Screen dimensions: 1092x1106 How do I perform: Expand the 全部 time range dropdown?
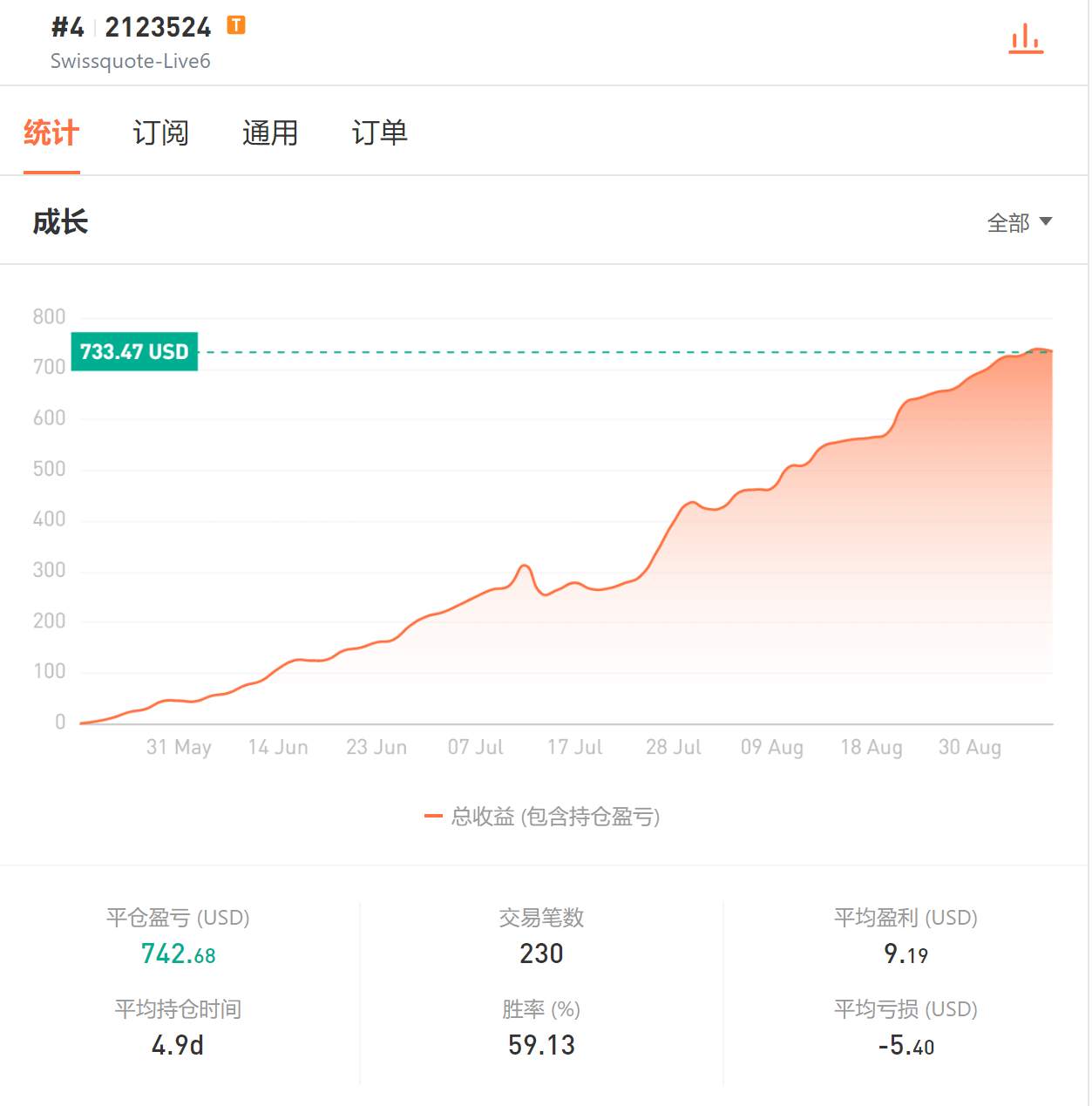coord(1019,223)
